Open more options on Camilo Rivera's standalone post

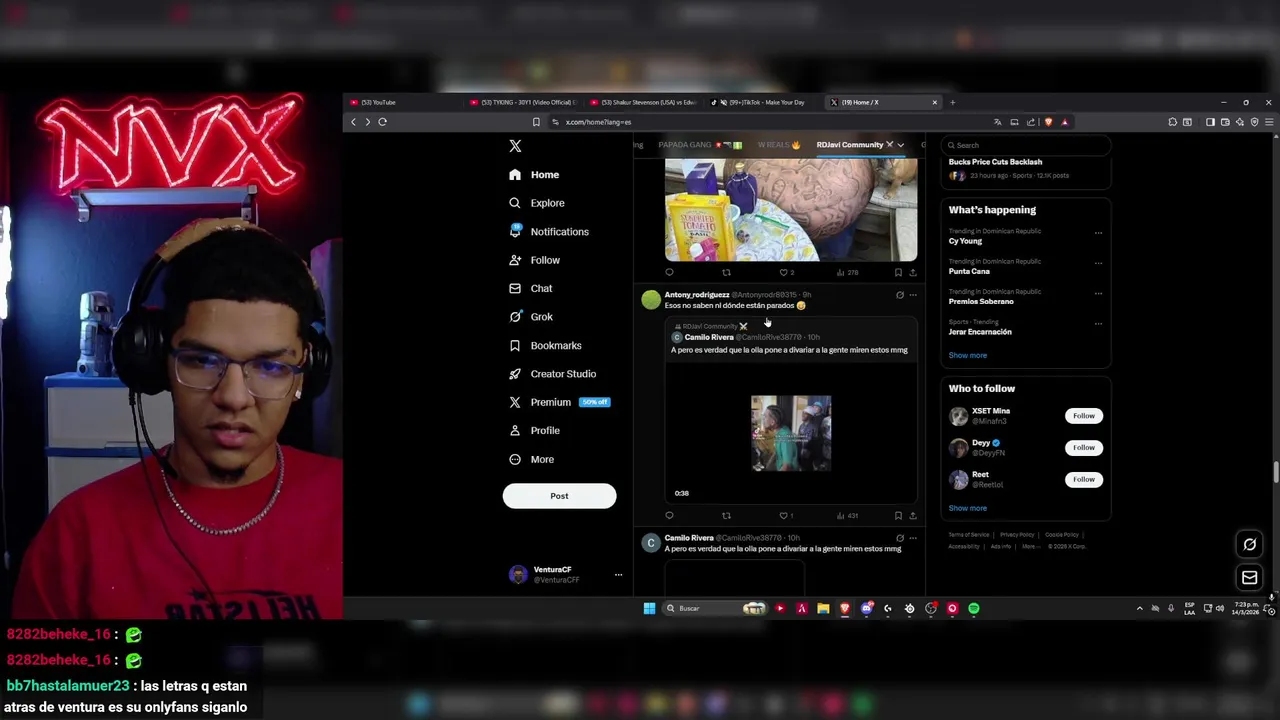point(912,538)
